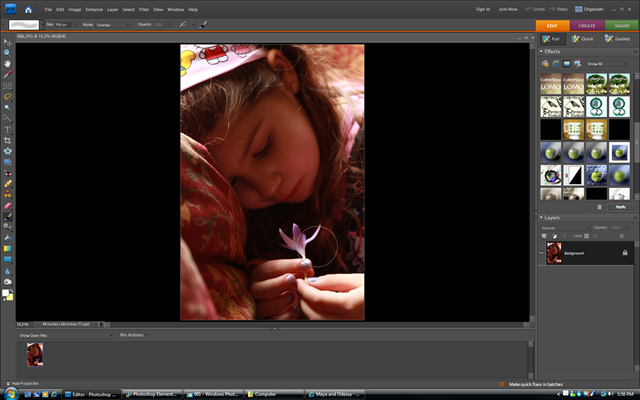Screen dimensions: 640x400
Task: Open the Layer menu
Action: click(112, 9)
